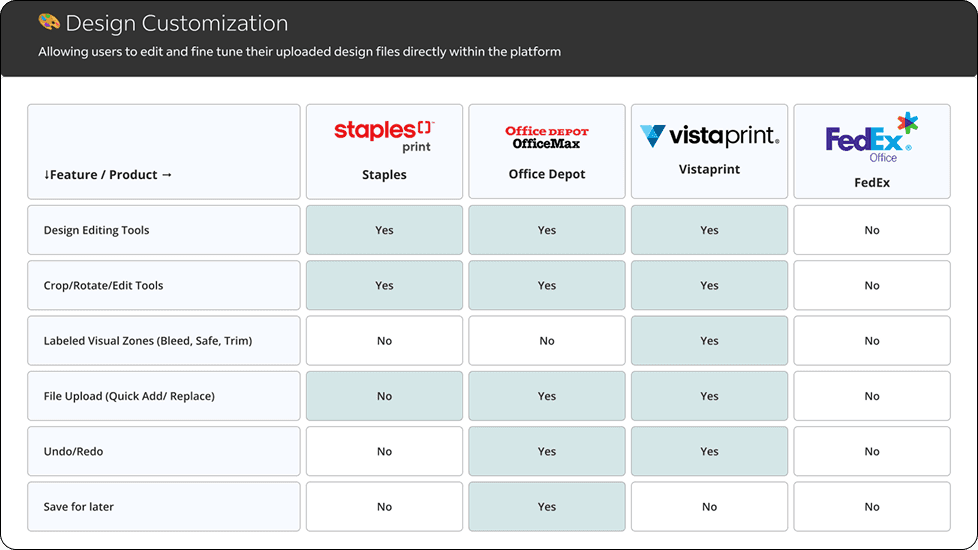Screen dimensions: 978x550
Task: Click Vistaprint's No cell for Save for later
Action: point(709,506)
